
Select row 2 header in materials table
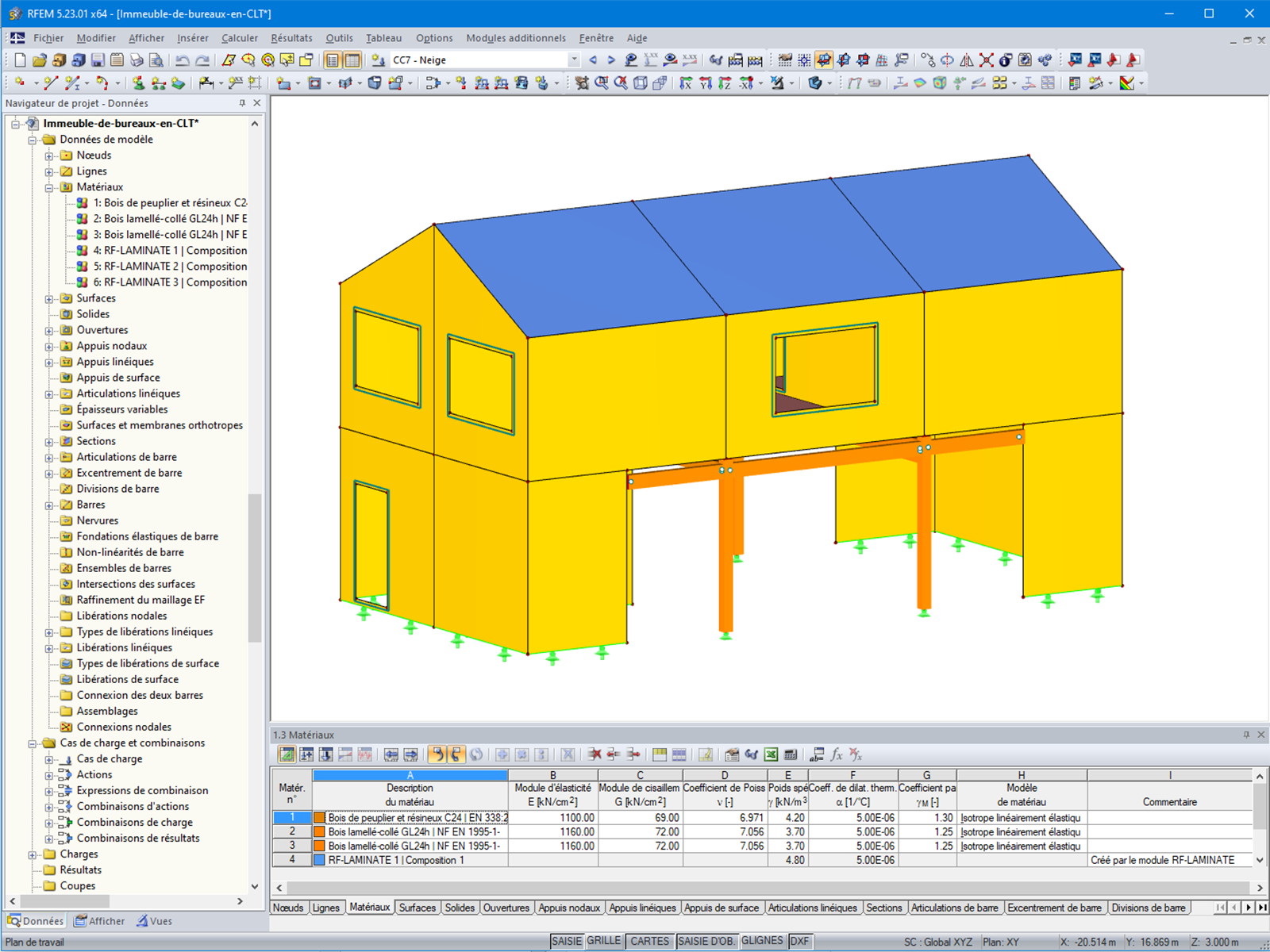coord(292,832)
